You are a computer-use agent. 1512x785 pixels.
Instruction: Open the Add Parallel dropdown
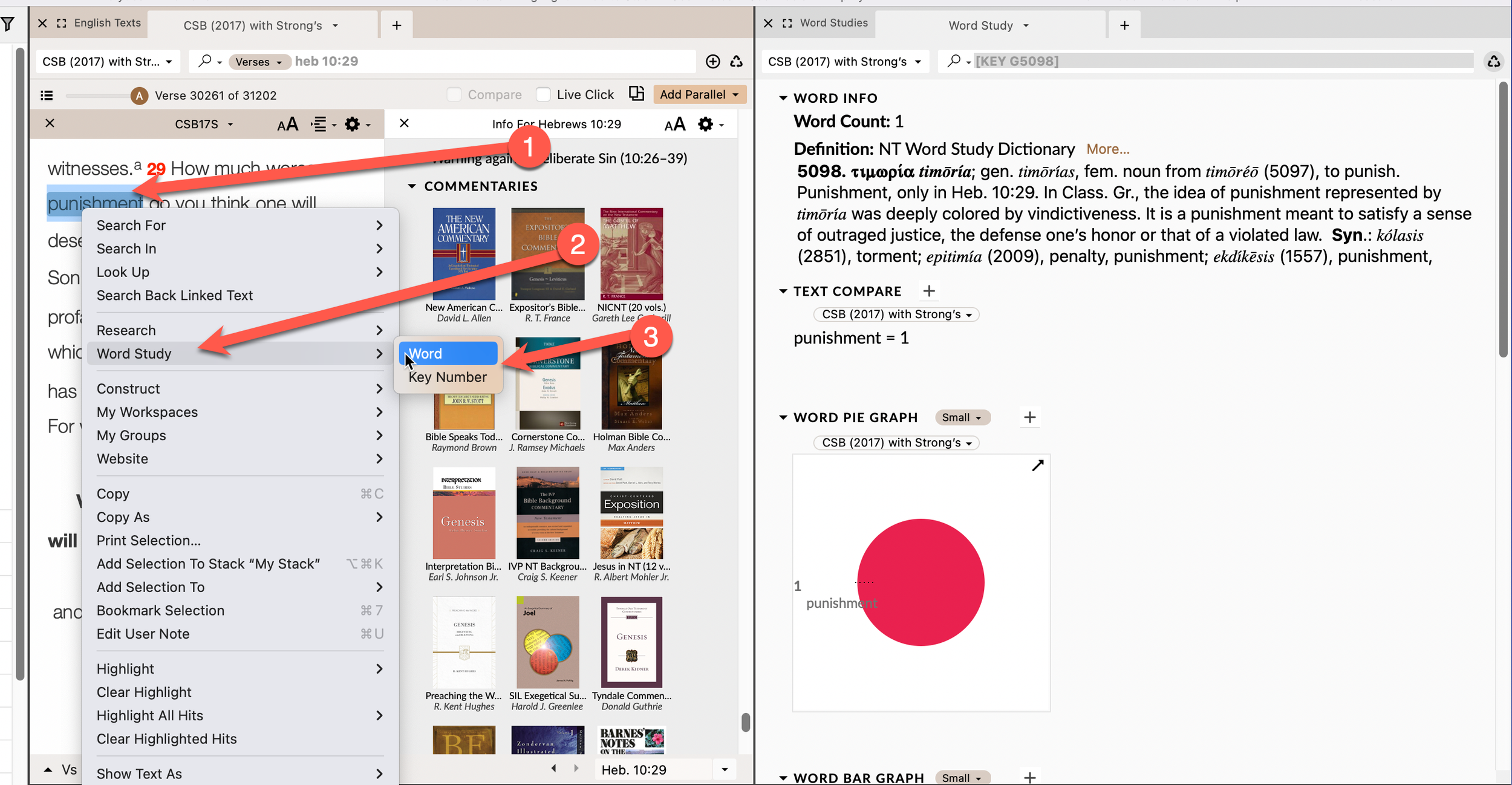pyautogui.click(x=699, y=94)
